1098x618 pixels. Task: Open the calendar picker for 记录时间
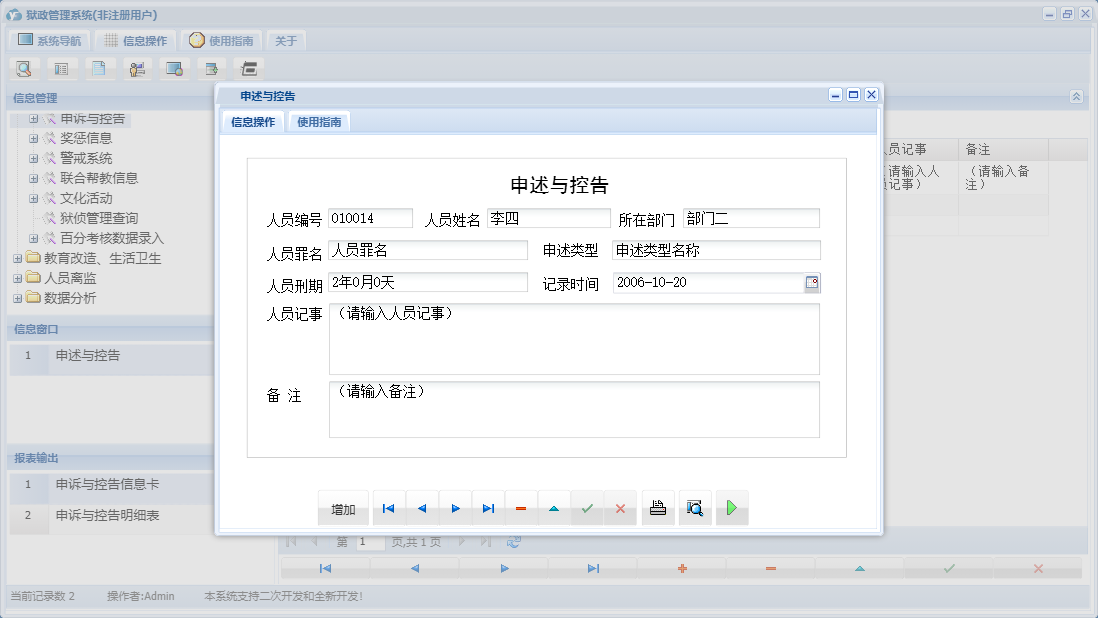(813, 283)
